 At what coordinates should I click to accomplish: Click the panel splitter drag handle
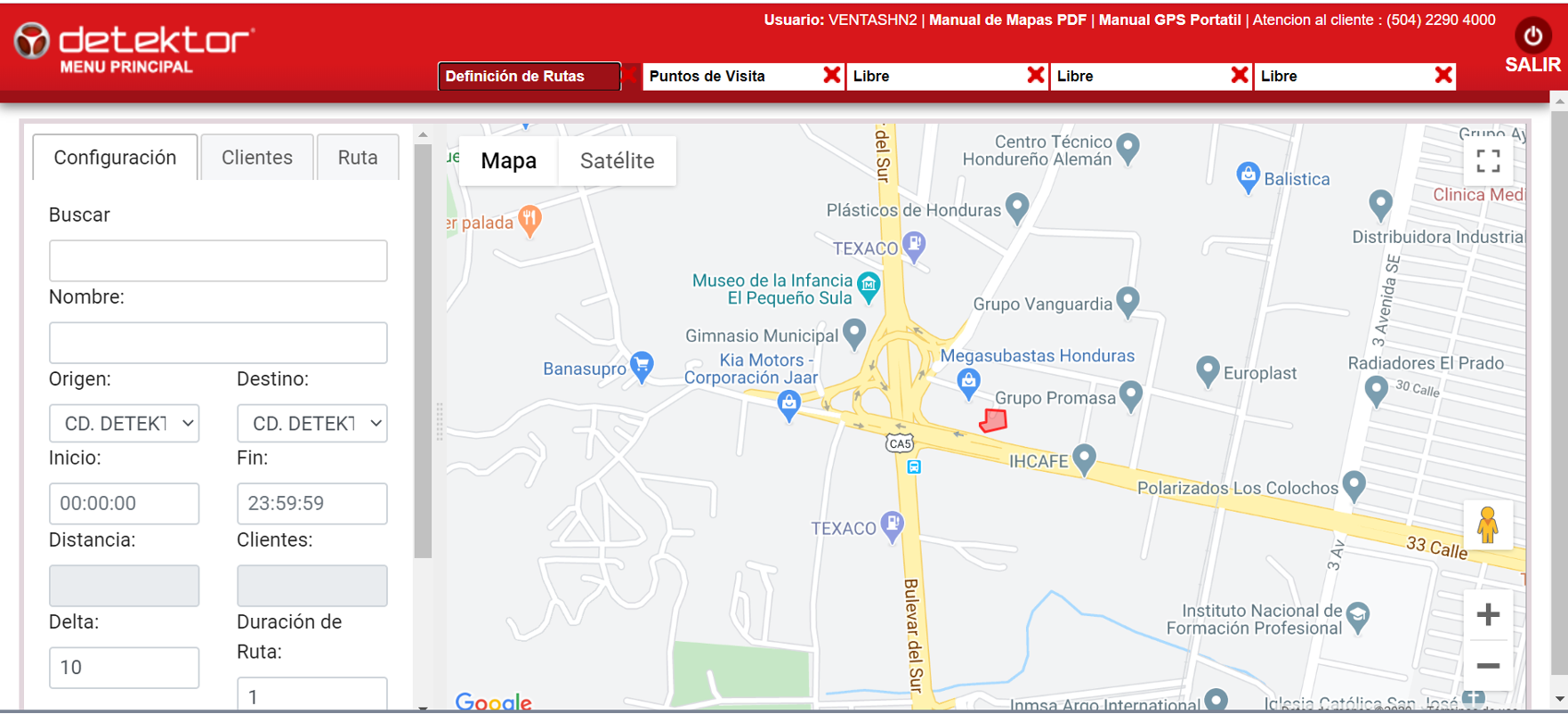(x=440, y=421)
